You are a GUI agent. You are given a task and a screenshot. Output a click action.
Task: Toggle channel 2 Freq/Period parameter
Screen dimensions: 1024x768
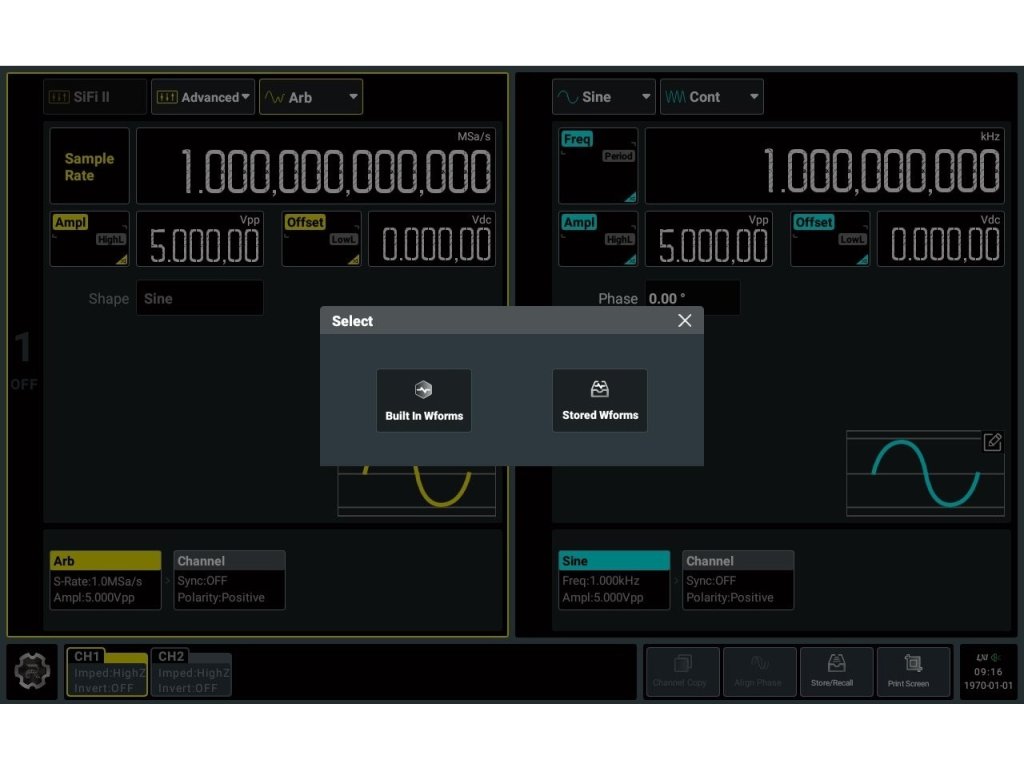coord(598,166)
